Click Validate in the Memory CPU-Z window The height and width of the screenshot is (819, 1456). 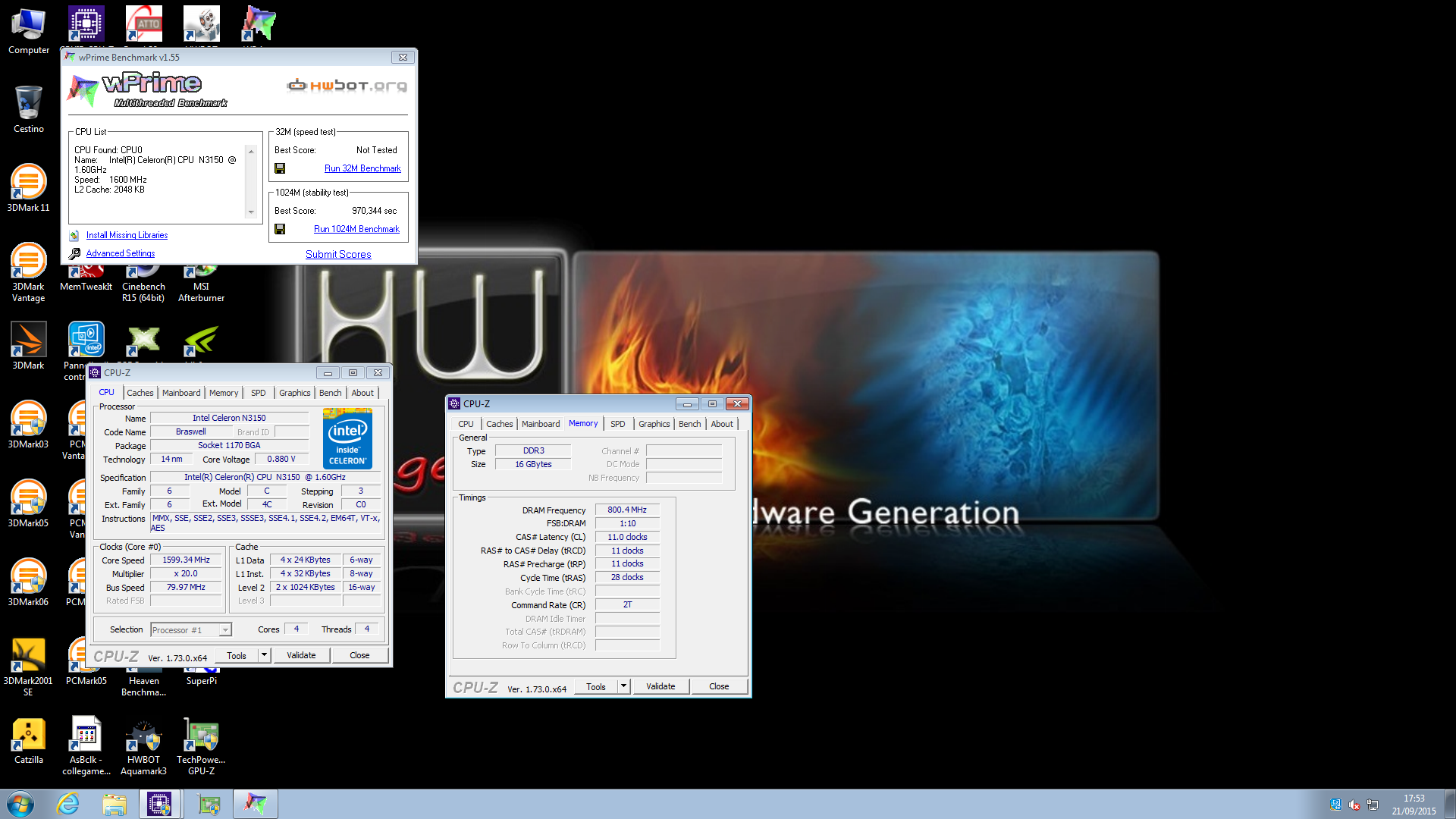(661, 686)
